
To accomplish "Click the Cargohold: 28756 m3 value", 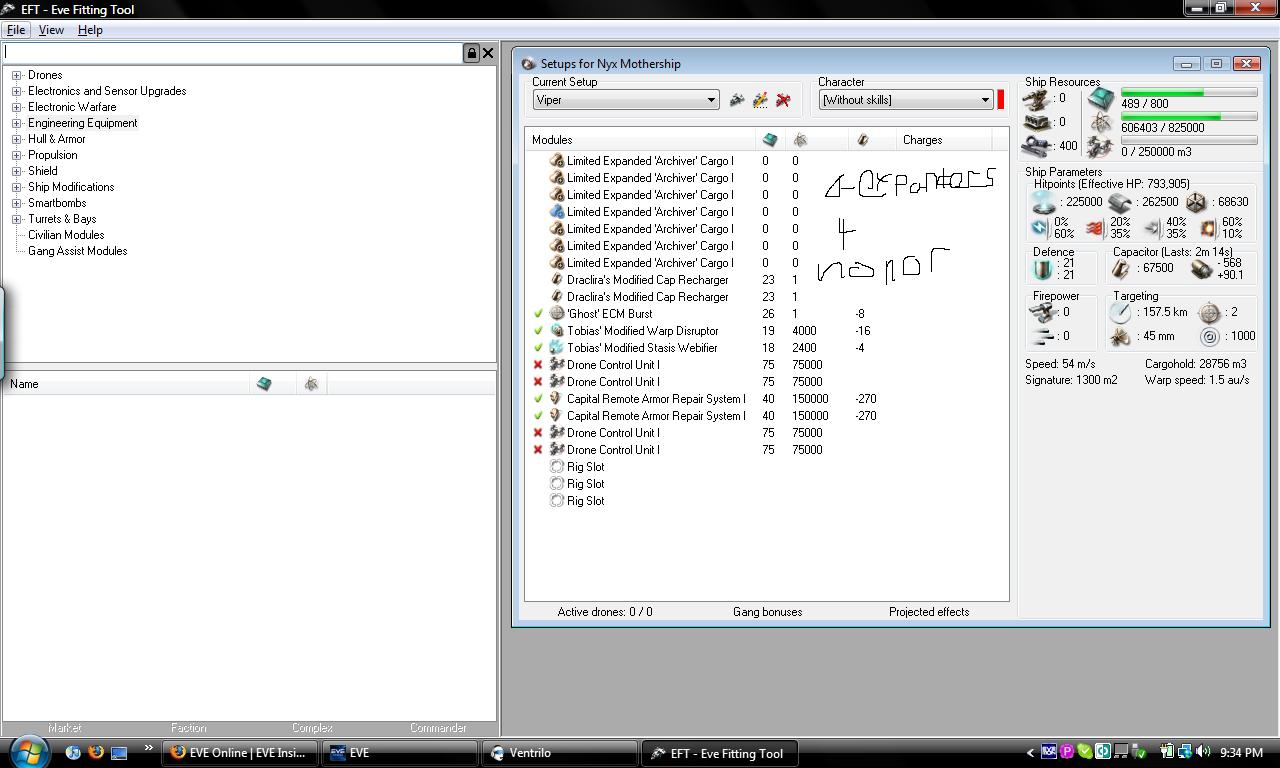I will point(1196,364).
